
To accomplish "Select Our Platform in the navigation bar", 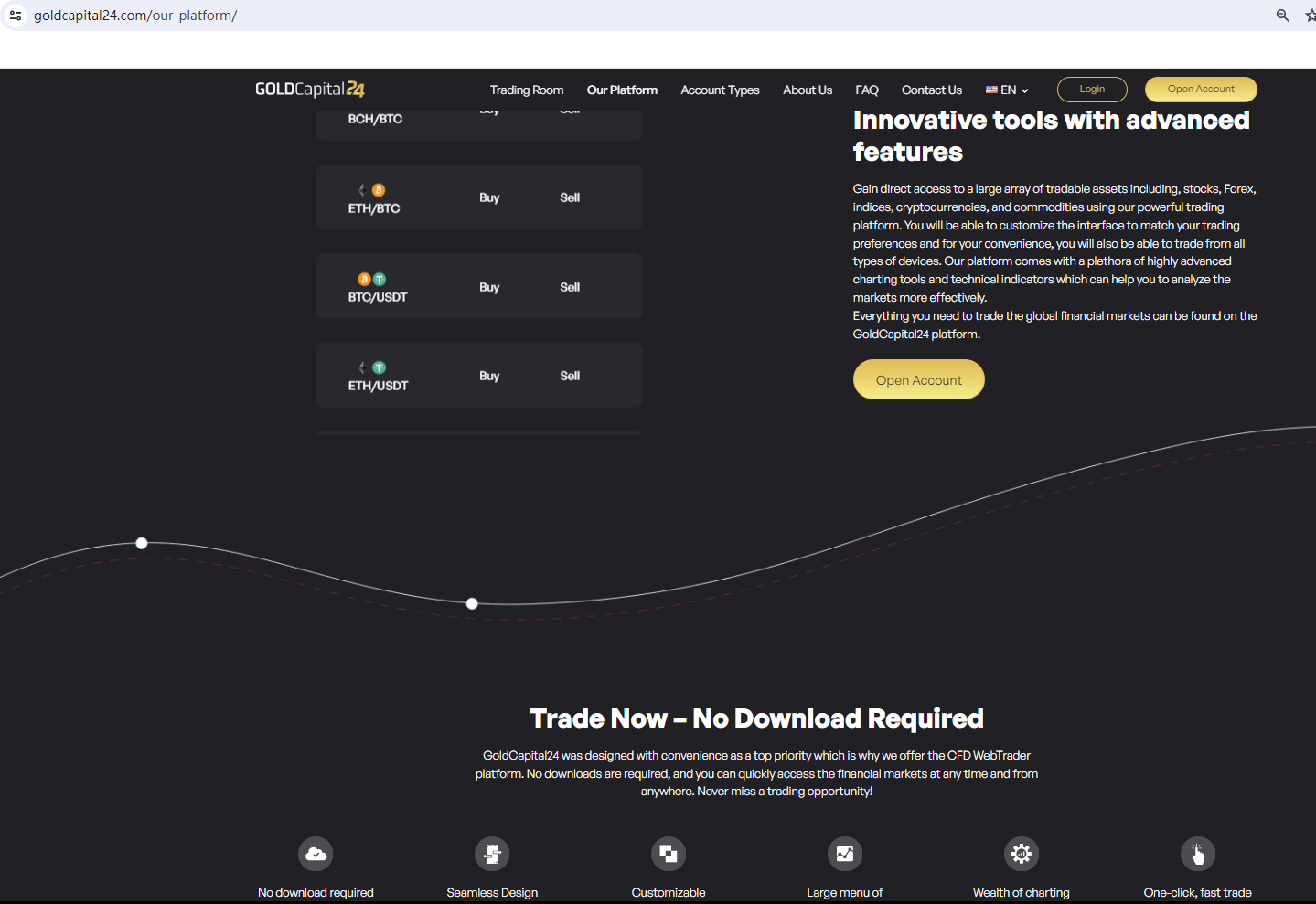I will pos(622,90).
